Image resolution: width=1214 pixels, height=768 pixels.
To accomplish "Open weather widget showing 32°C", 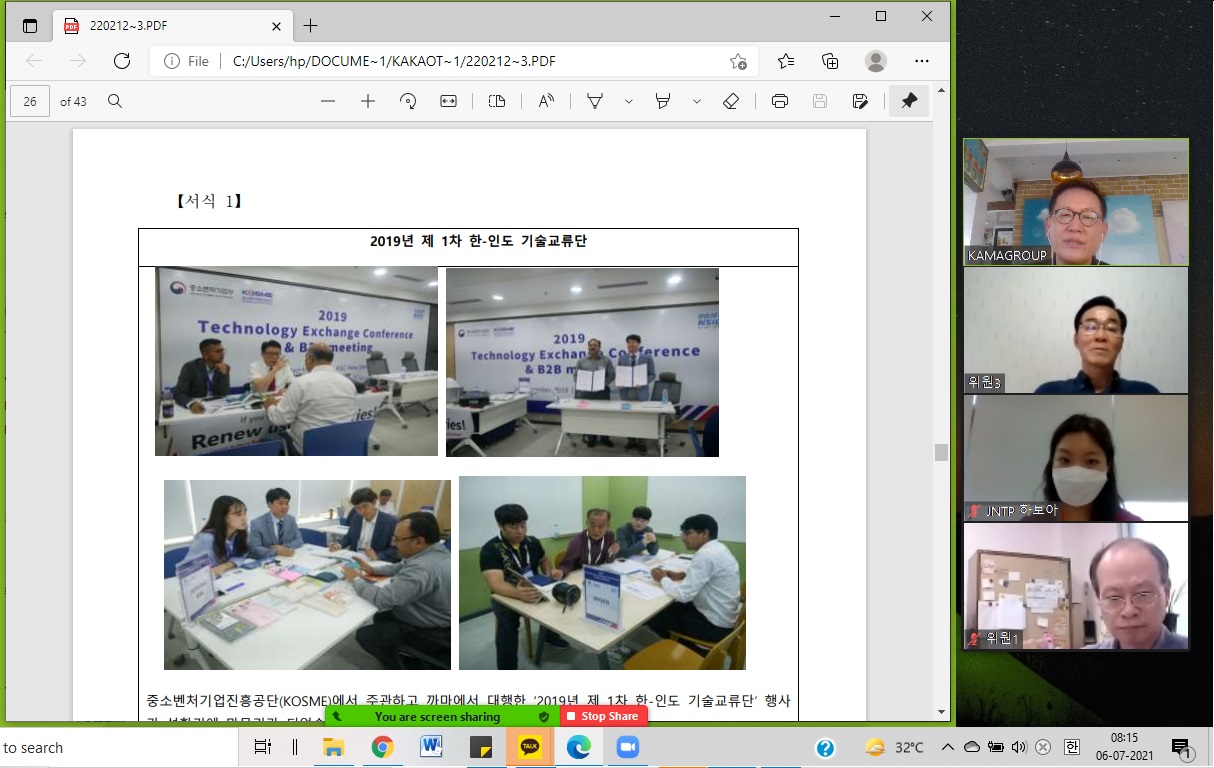I will click(895, 747).
